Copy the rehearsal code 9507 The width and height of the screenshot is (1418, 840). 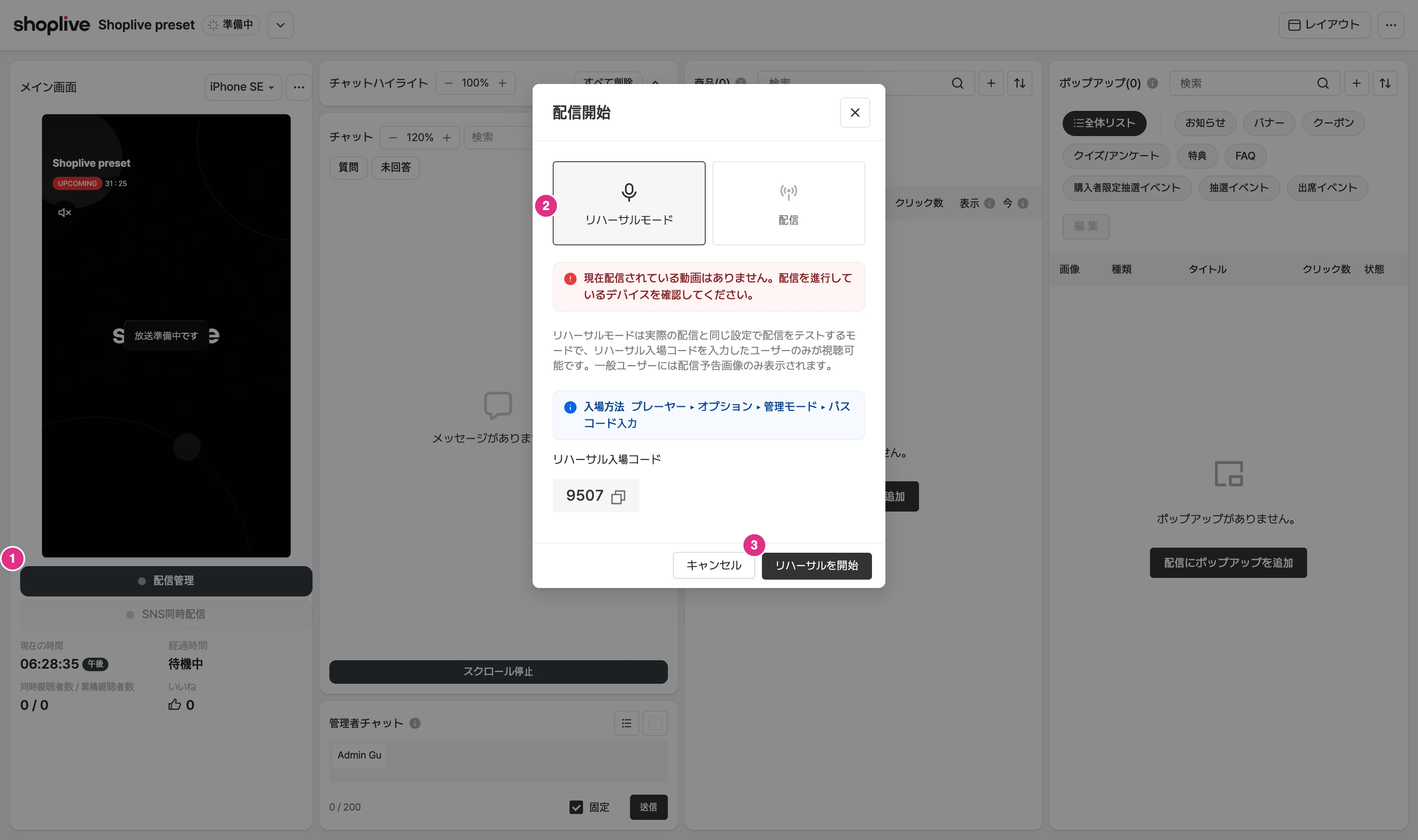(x=617, y=496)
